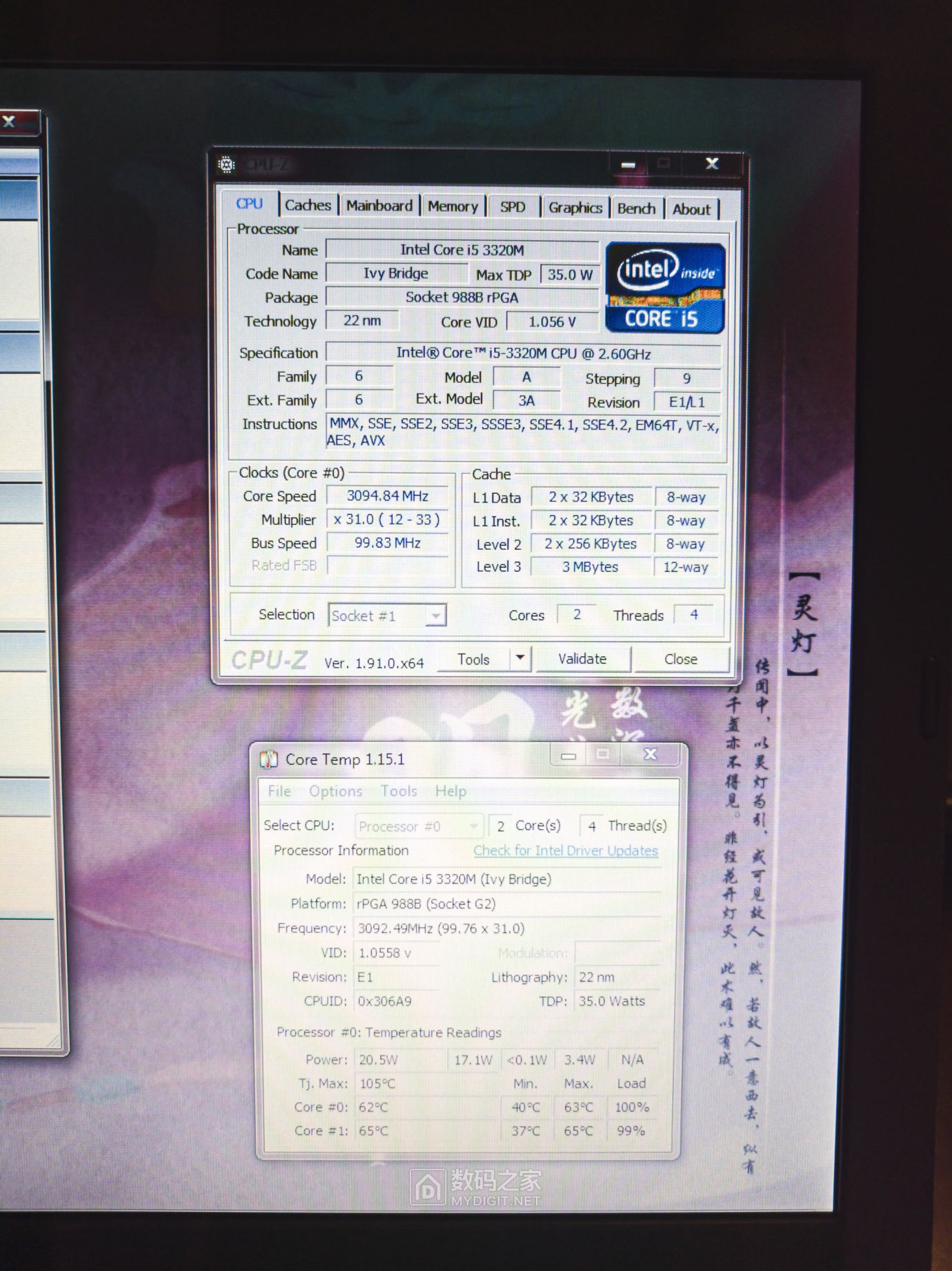
Task: Click the Name field 'Intel Core i5 3320M'
Action: coord(462,250)
